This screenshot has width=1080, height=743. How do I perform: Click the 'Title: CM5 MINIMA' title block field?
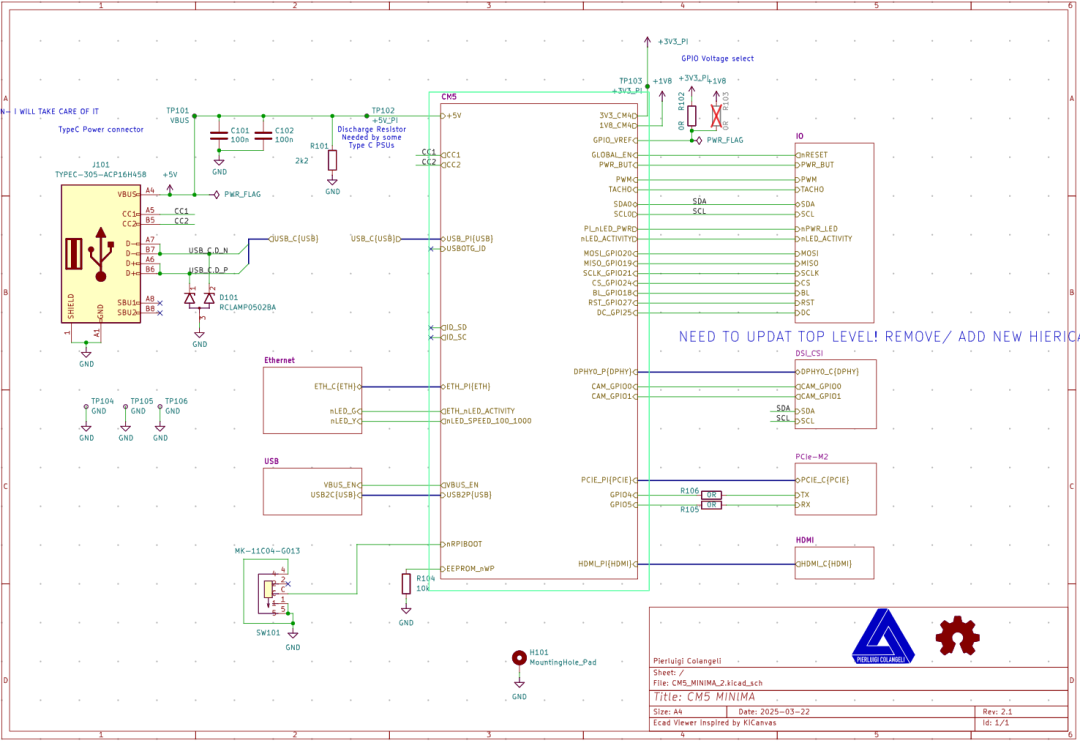click(704, 697)
